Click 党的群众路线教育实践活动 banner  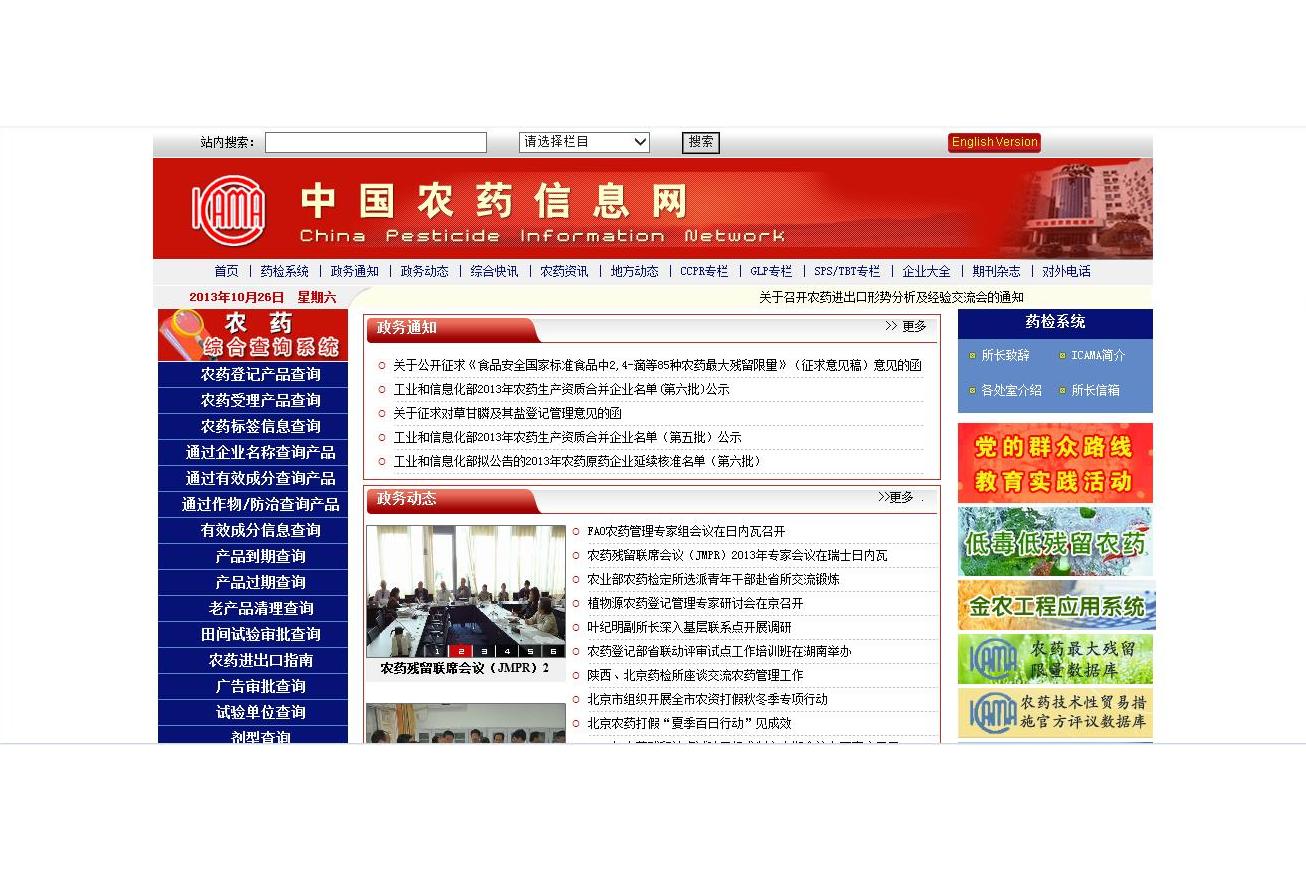[x=1055, y=463]
